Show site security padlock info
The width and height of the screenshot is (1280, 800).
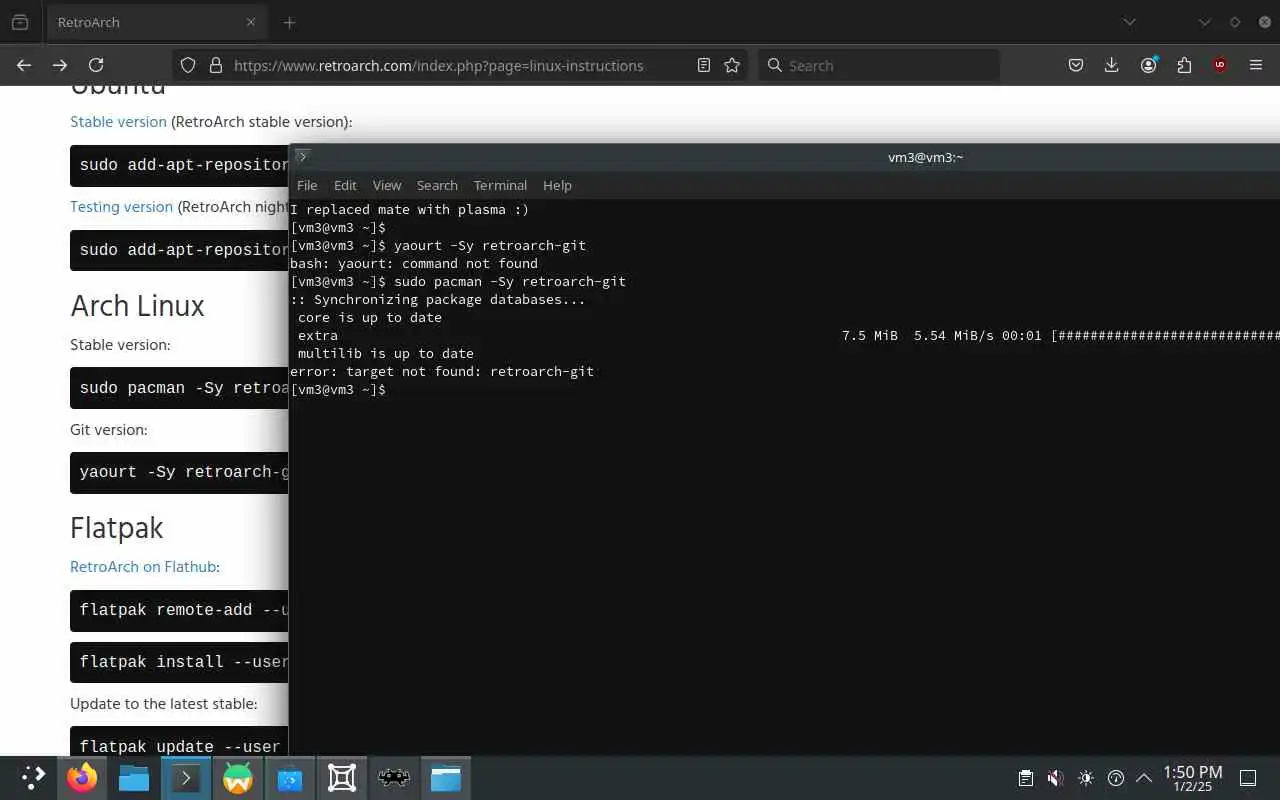[x=215, y=65]
